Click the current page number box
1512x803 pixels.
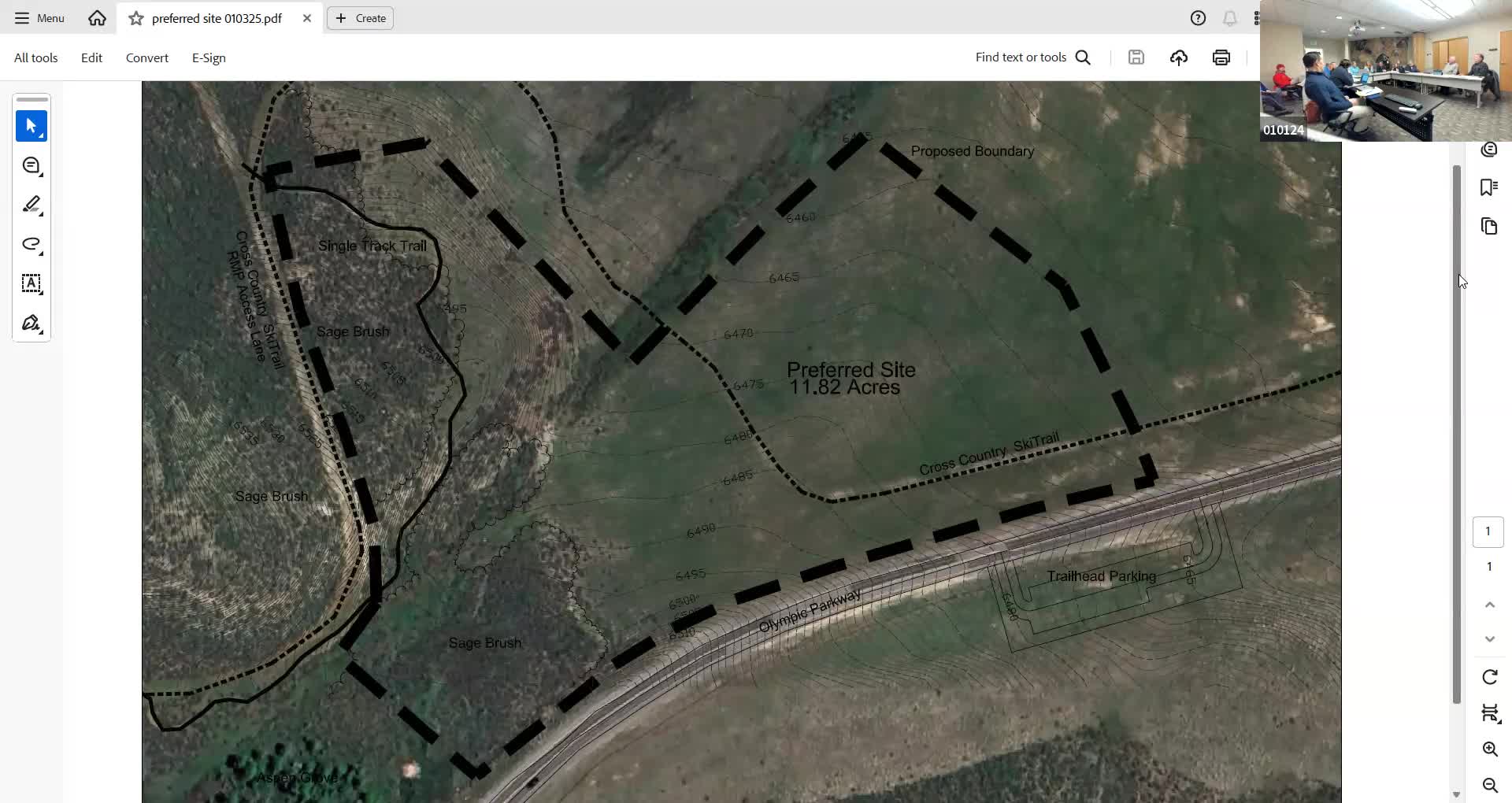[x=1488, y=531]
